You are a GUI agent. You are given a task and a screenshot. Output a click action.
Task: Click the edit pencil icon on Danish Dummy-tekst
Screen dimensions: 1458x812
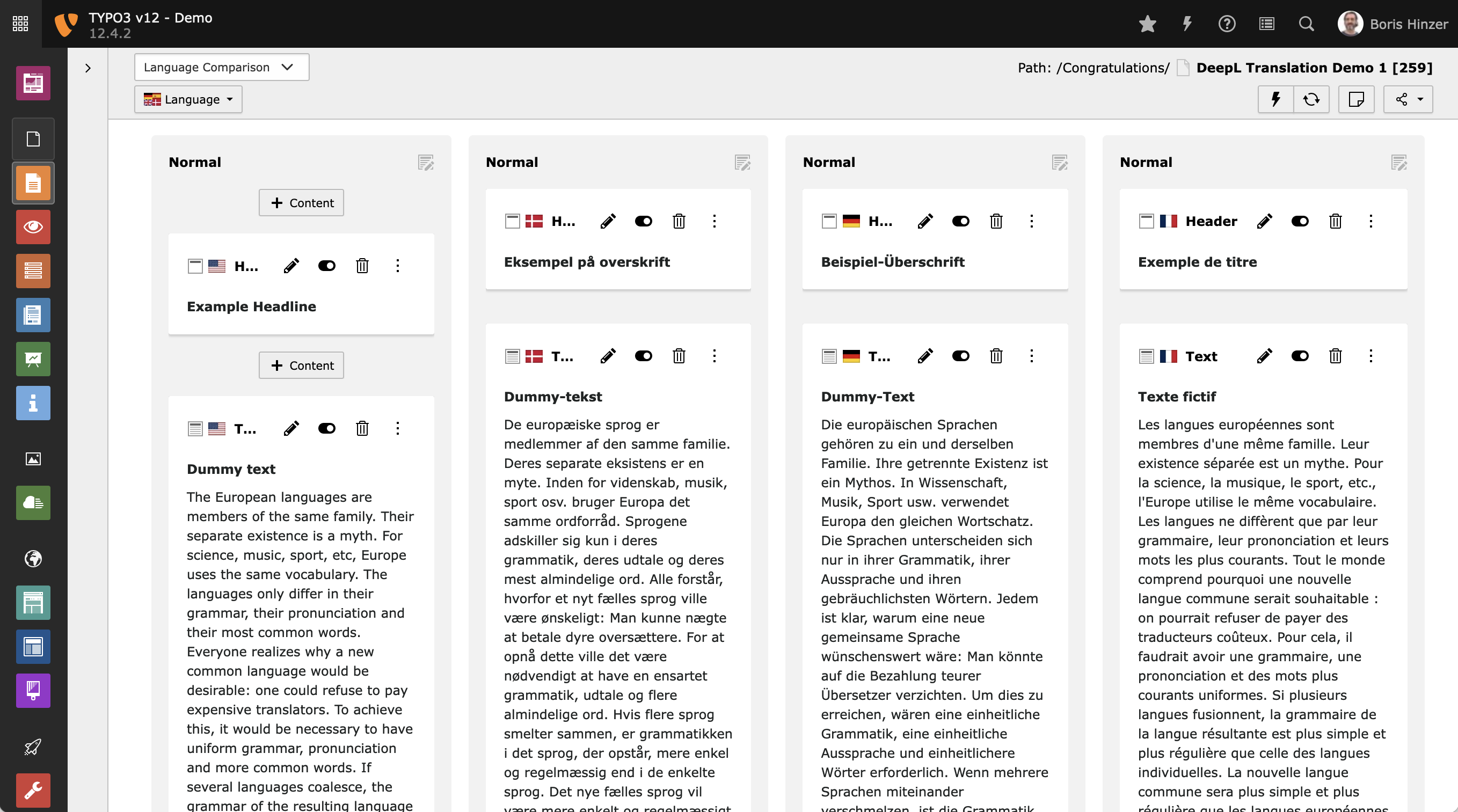pyautogui.click(x=607, y=355)
